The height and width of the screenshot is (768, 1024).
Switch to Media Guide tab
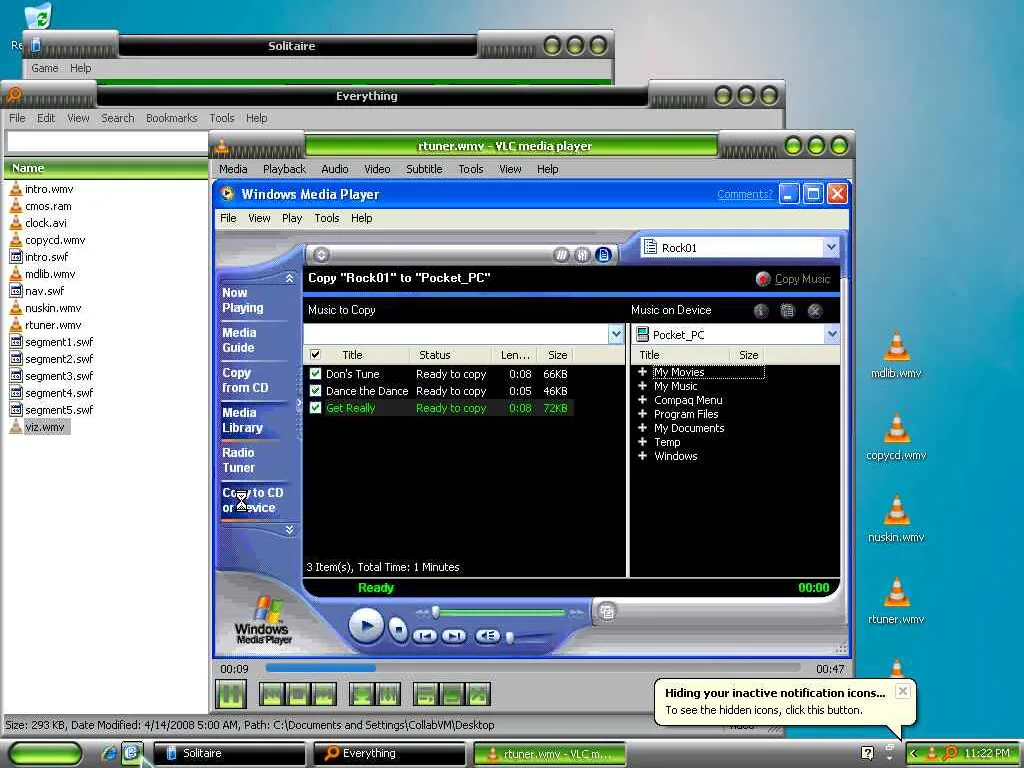239,340
